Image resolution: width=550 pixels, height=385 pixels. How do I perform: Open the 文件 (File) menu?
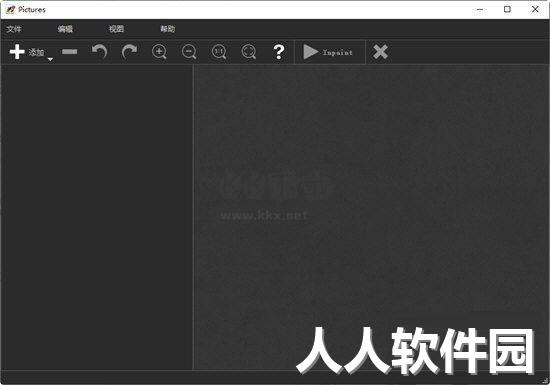point(14,29)
